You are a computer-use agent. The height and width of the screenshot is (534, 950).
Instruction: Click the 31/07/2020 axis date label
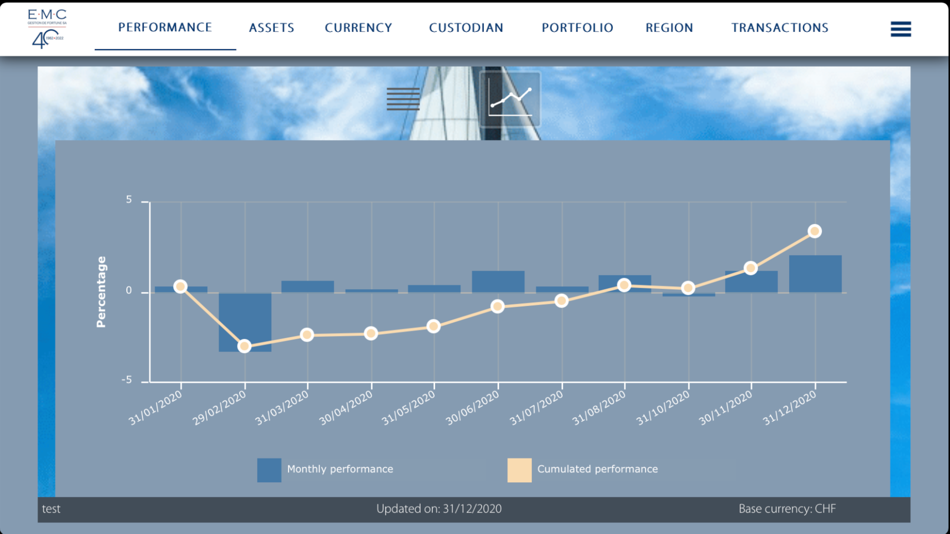coord(536,407)
